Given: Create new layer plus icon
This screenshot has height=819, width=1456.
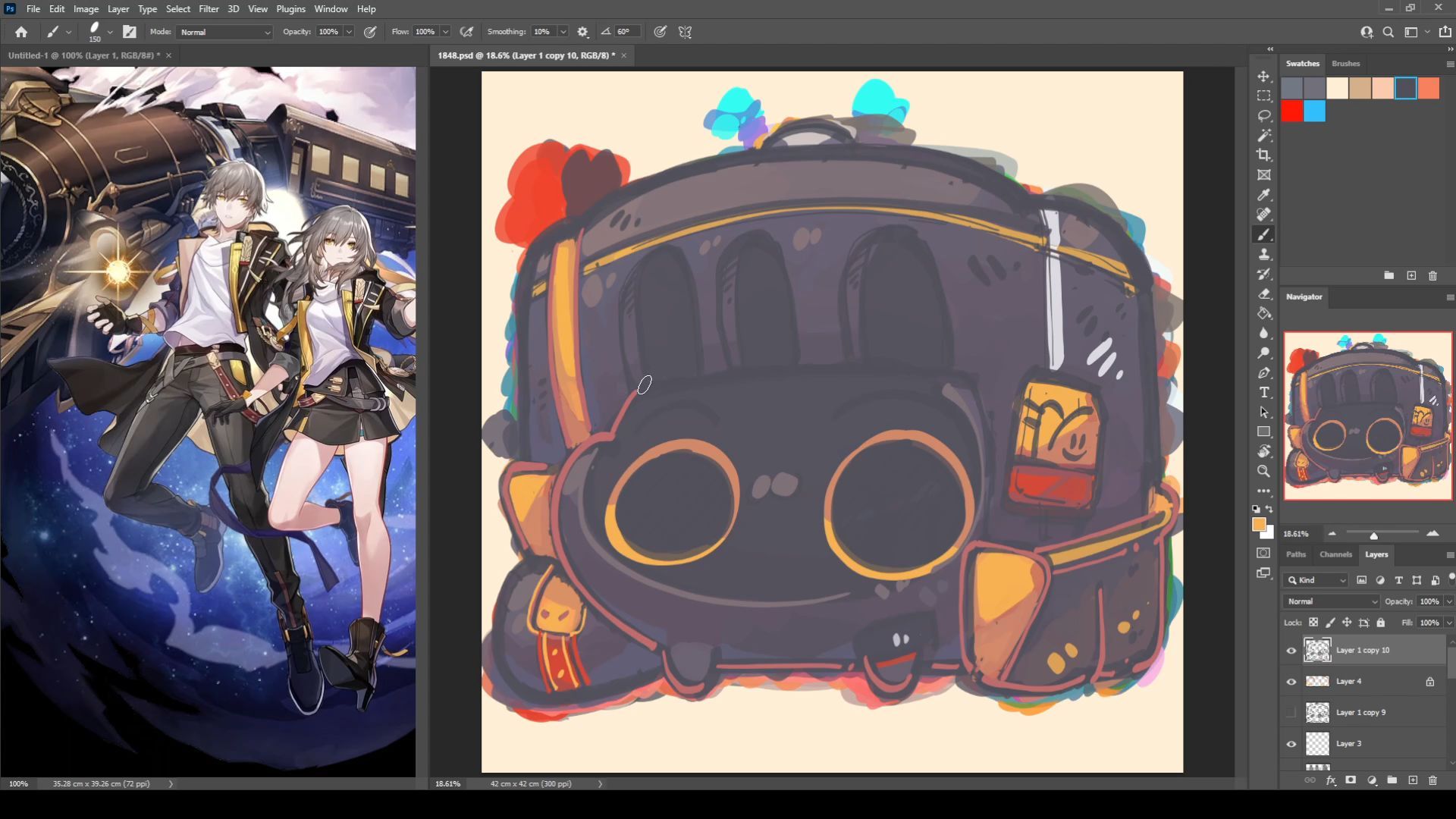Looking at the screenshot, I should (1413, 780).
